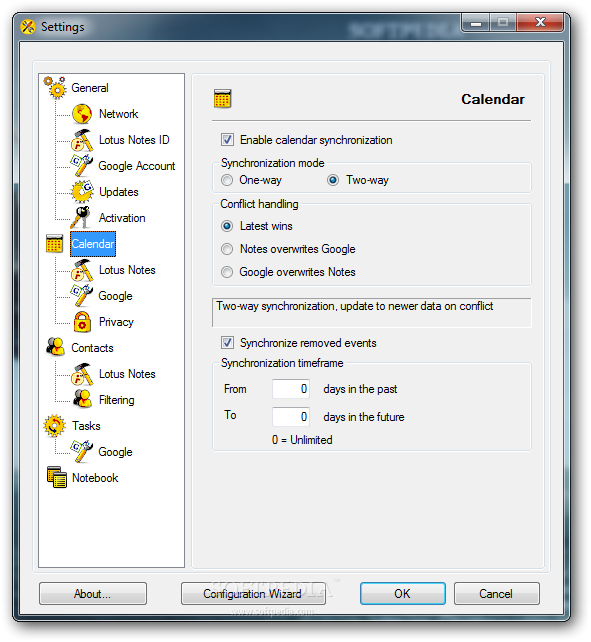
Task: Select Two-way synchronization mode
Action: (x=333, y=180)
